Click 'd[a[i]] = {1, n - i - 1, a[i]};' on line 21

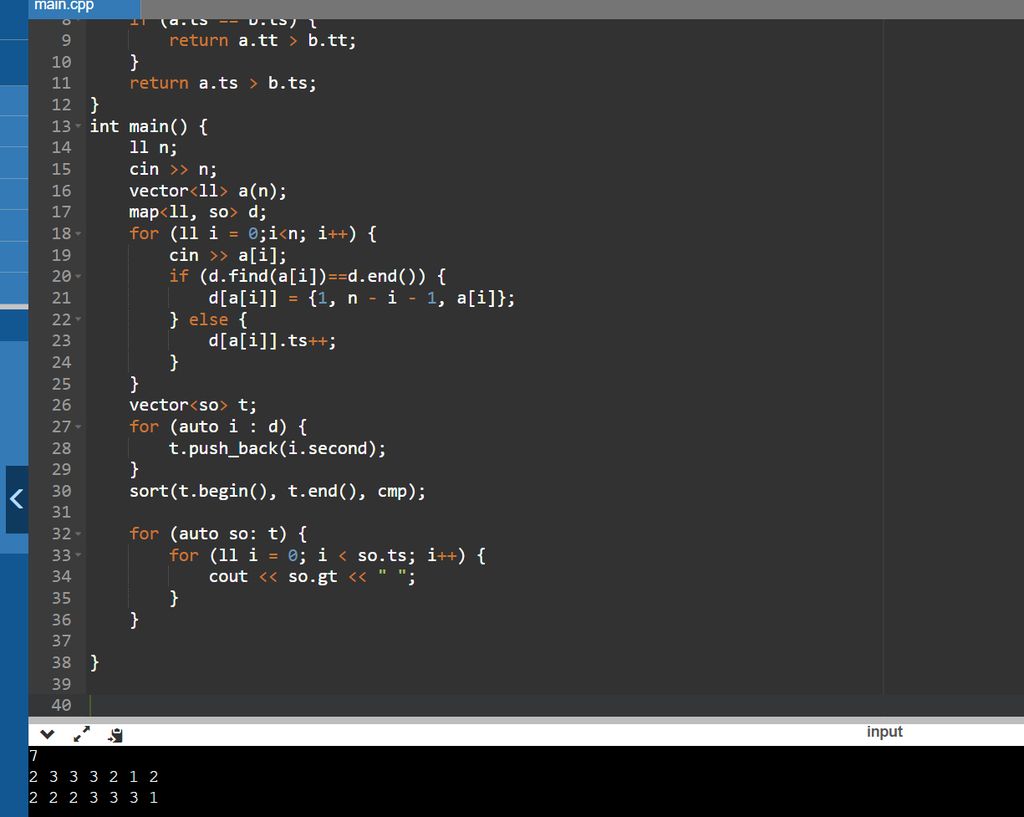tap(362, 298)
